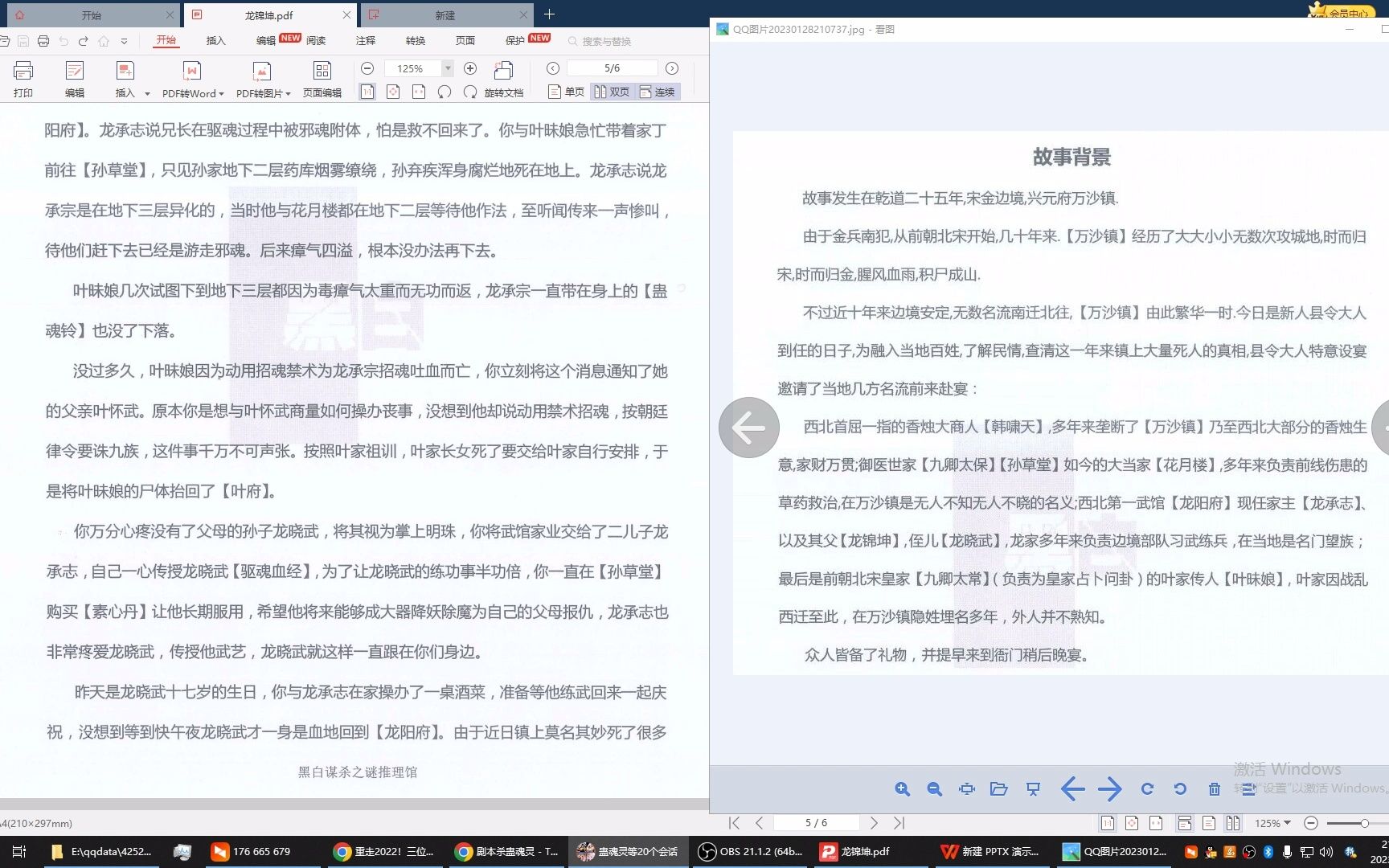This screenshot has width=1389, height=868.
Task: Click the fit width icon in the ribbon
Action: click(x=419, y=92)
